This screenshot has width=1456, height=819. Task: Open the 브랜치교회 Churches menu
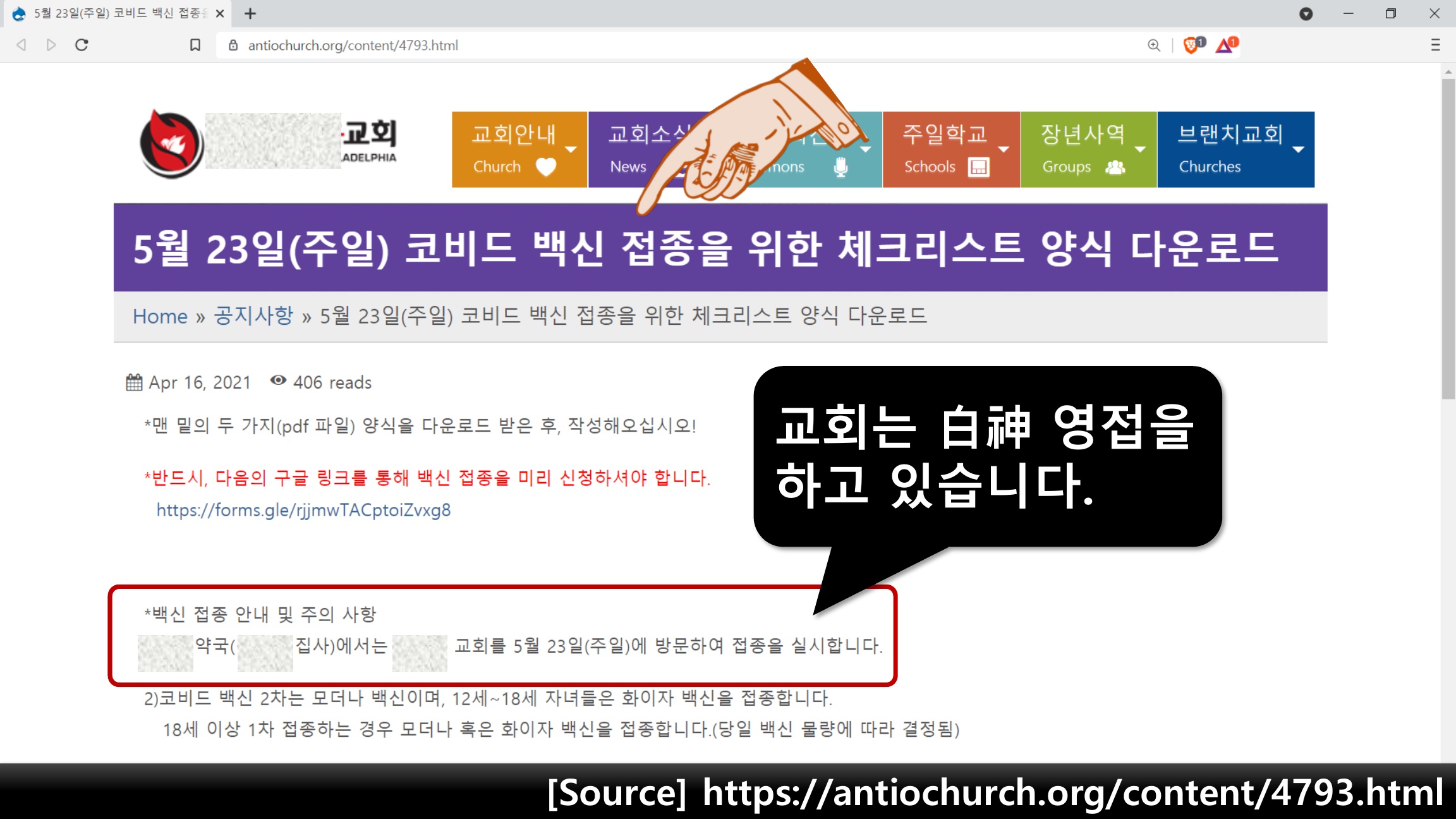(1235, 149)
